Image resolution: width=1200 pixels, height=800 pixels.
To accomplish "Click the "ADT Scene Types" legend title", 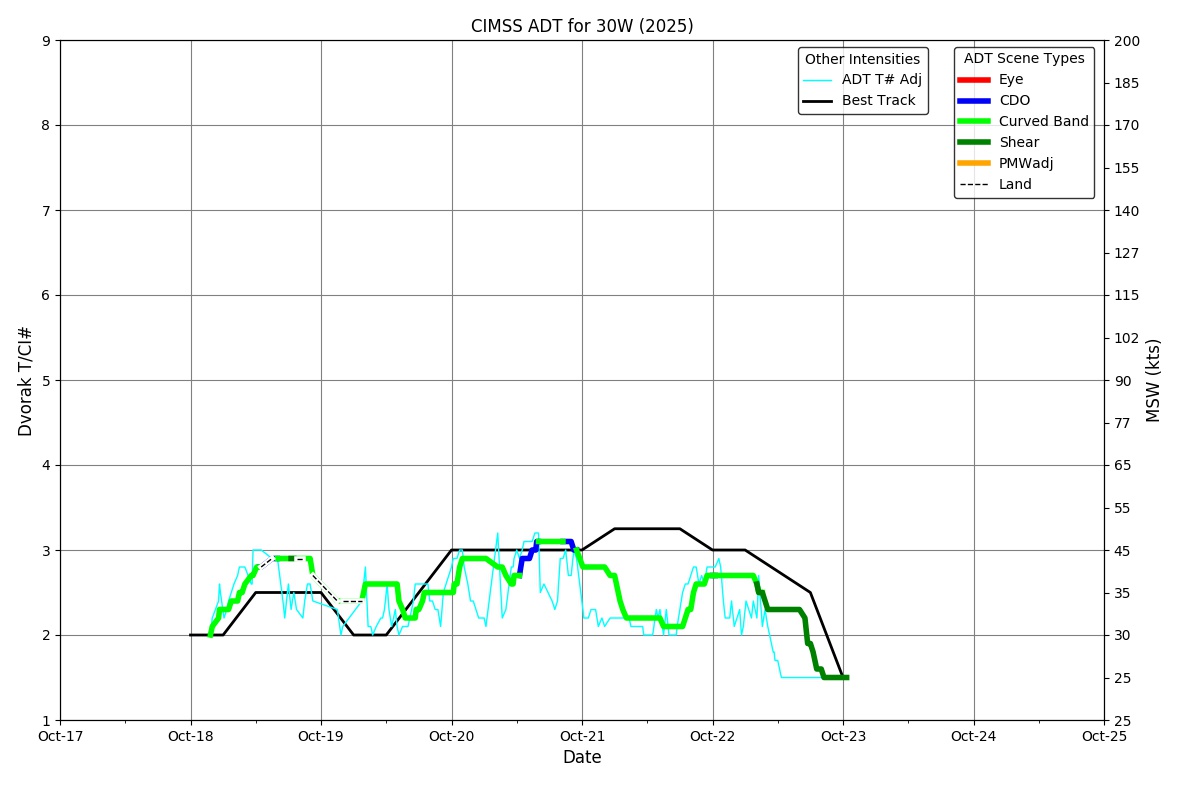I will point(1023,59).
